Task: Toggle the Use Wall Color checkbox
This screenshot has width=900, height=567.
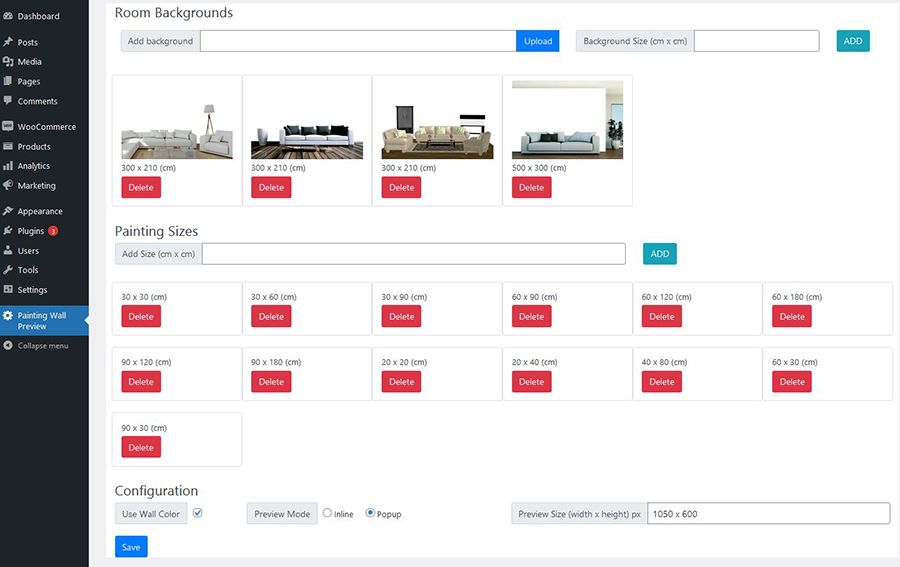Action: point(197,513)
